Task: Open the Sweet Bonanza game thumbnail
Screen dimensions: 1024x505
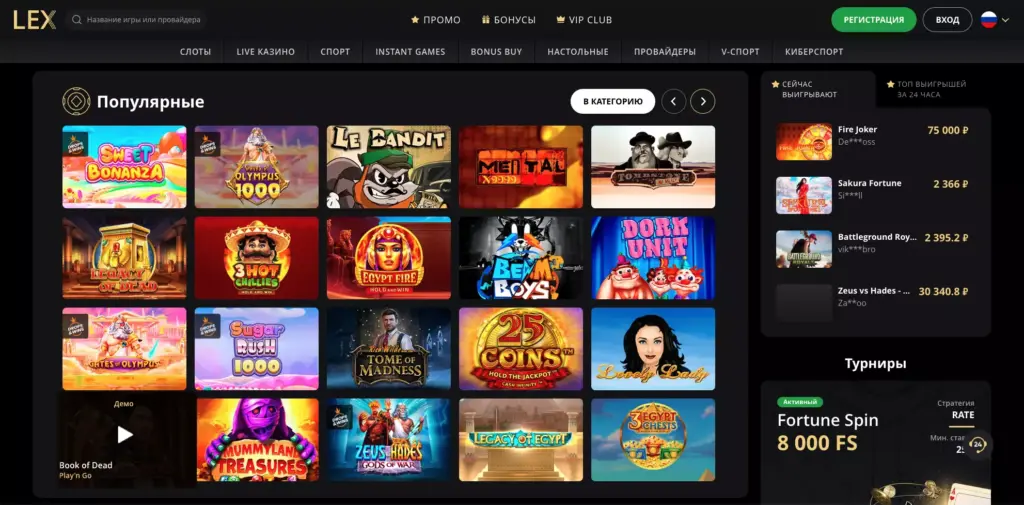Action: (124, 167)
